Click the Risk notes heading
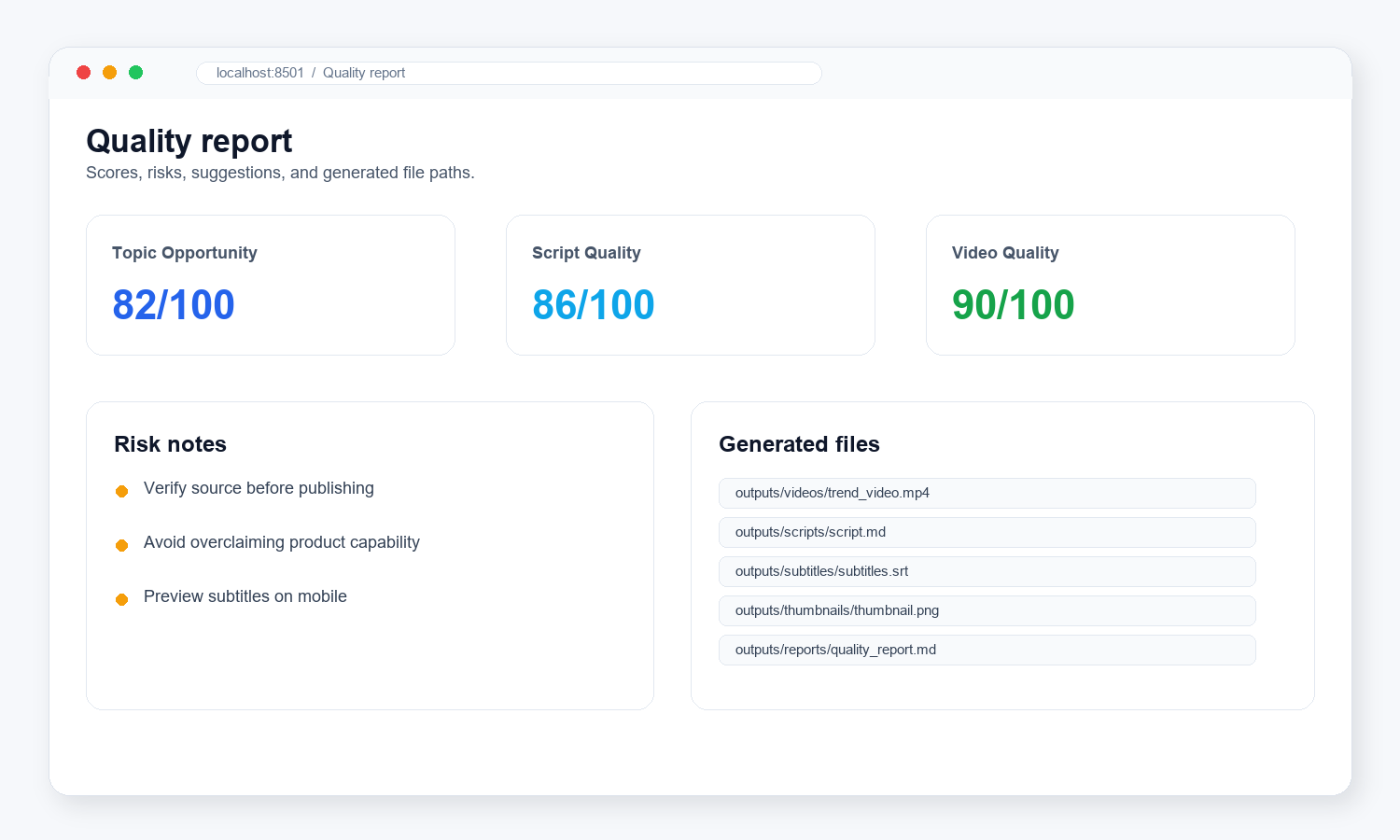Viewport: 1400px width, 840px height. tap(170, 444)
